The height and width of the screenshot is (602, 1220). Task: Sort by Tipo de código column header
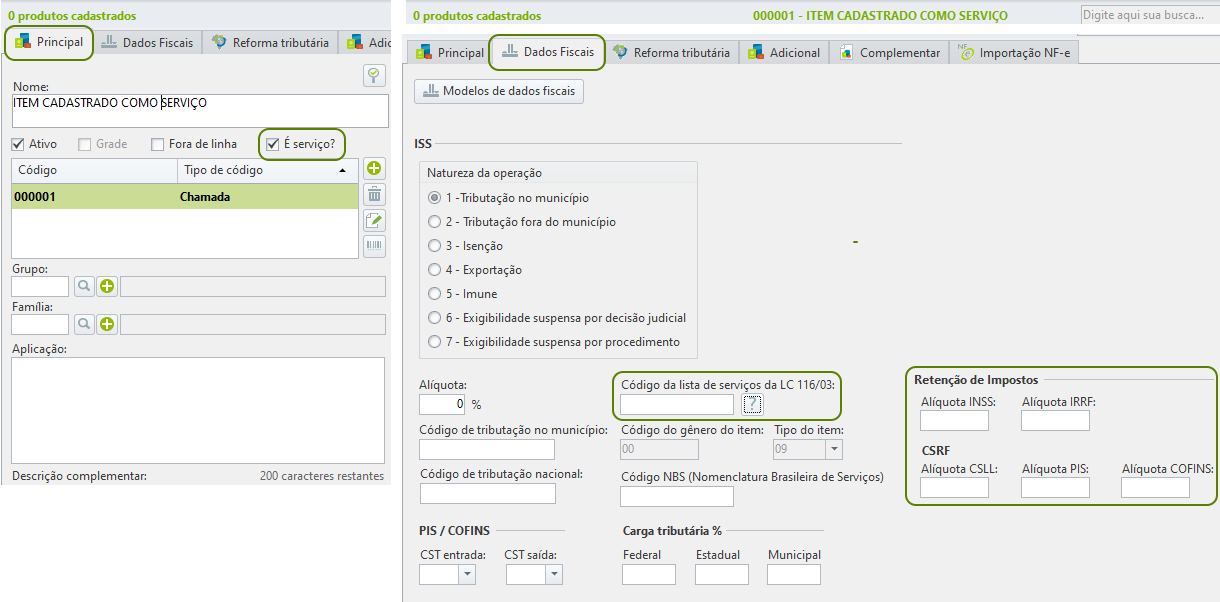(x=267, y=170)
